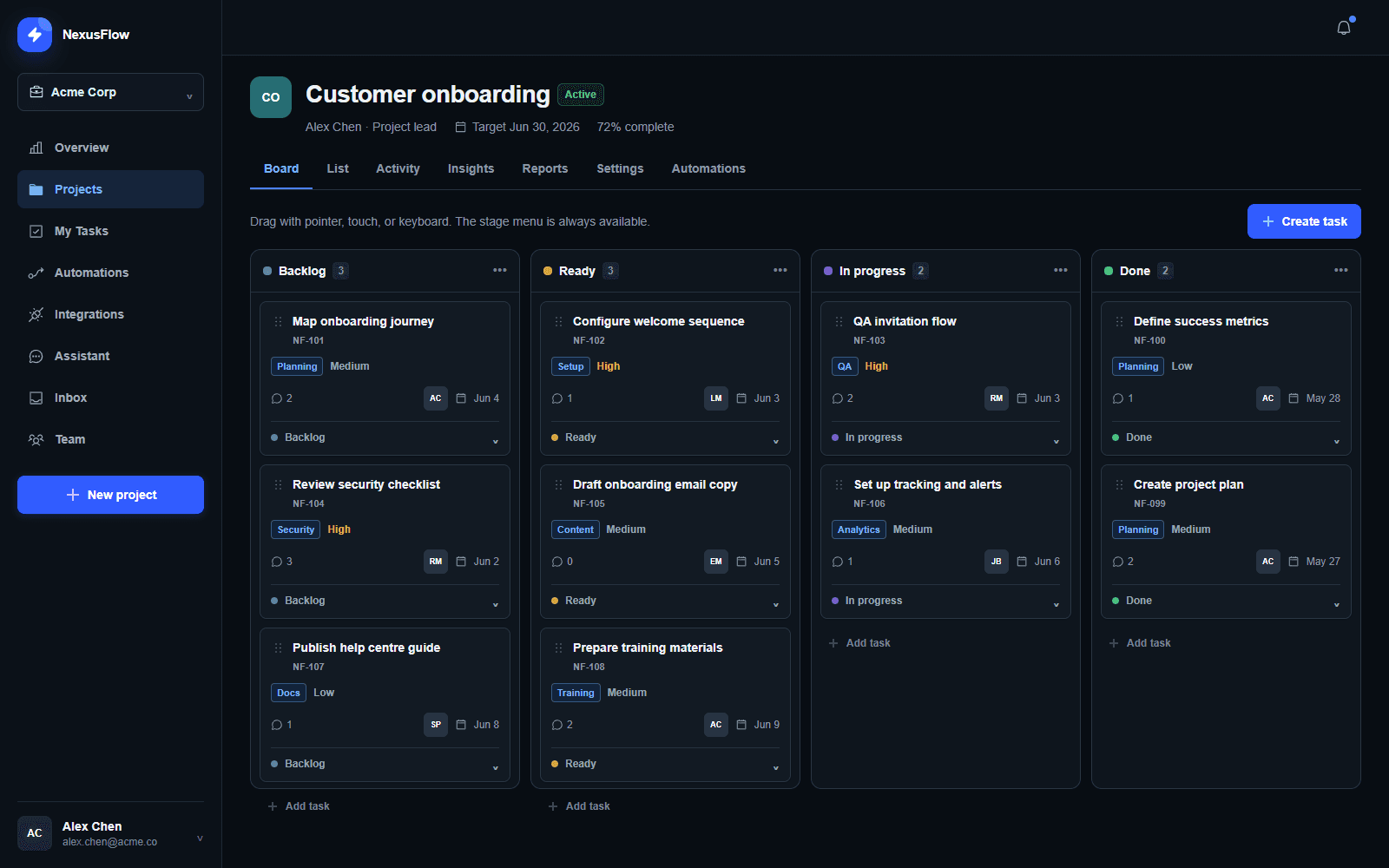Switch to the Insights tab
Screen dimensions: 1389x868
click(471, 168)
